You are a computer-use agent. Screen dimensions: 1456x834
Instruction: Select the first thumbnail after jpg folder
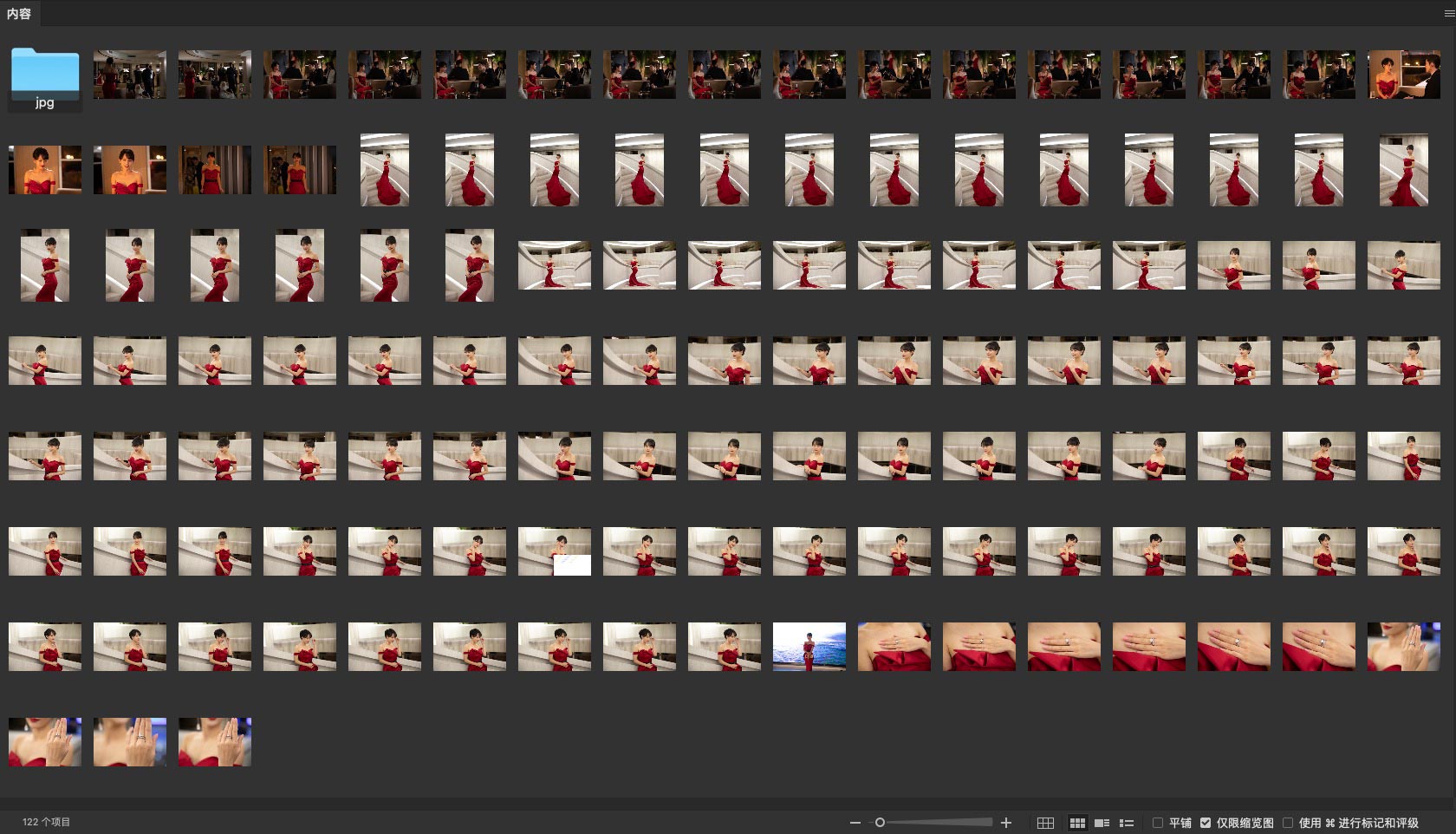click(x=130, y=75)
